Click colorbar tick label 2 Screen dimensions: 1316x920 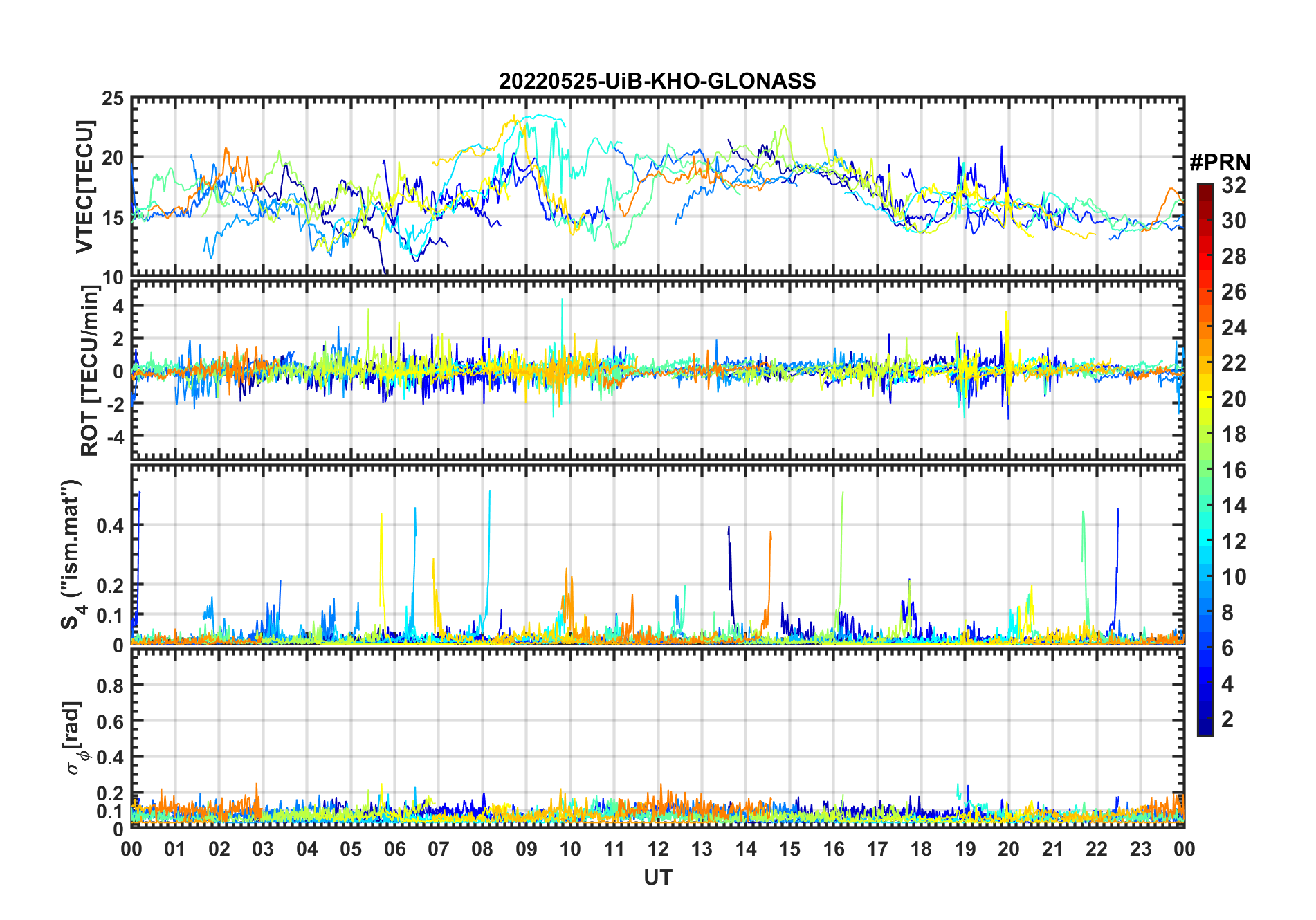click(1227, 719)
